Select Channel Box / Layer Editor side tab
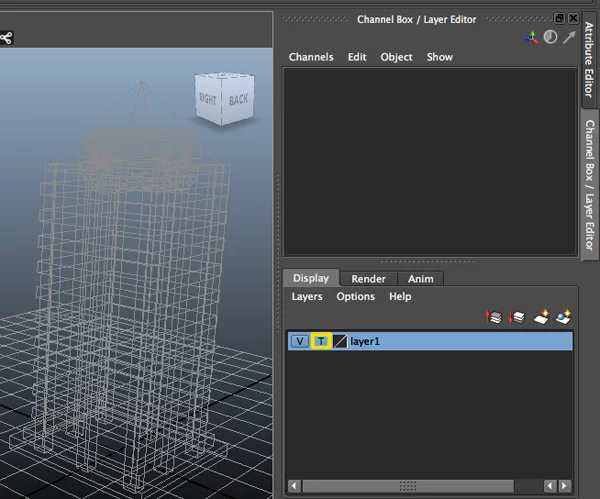 pyautogui.click(x=590, y=185)
